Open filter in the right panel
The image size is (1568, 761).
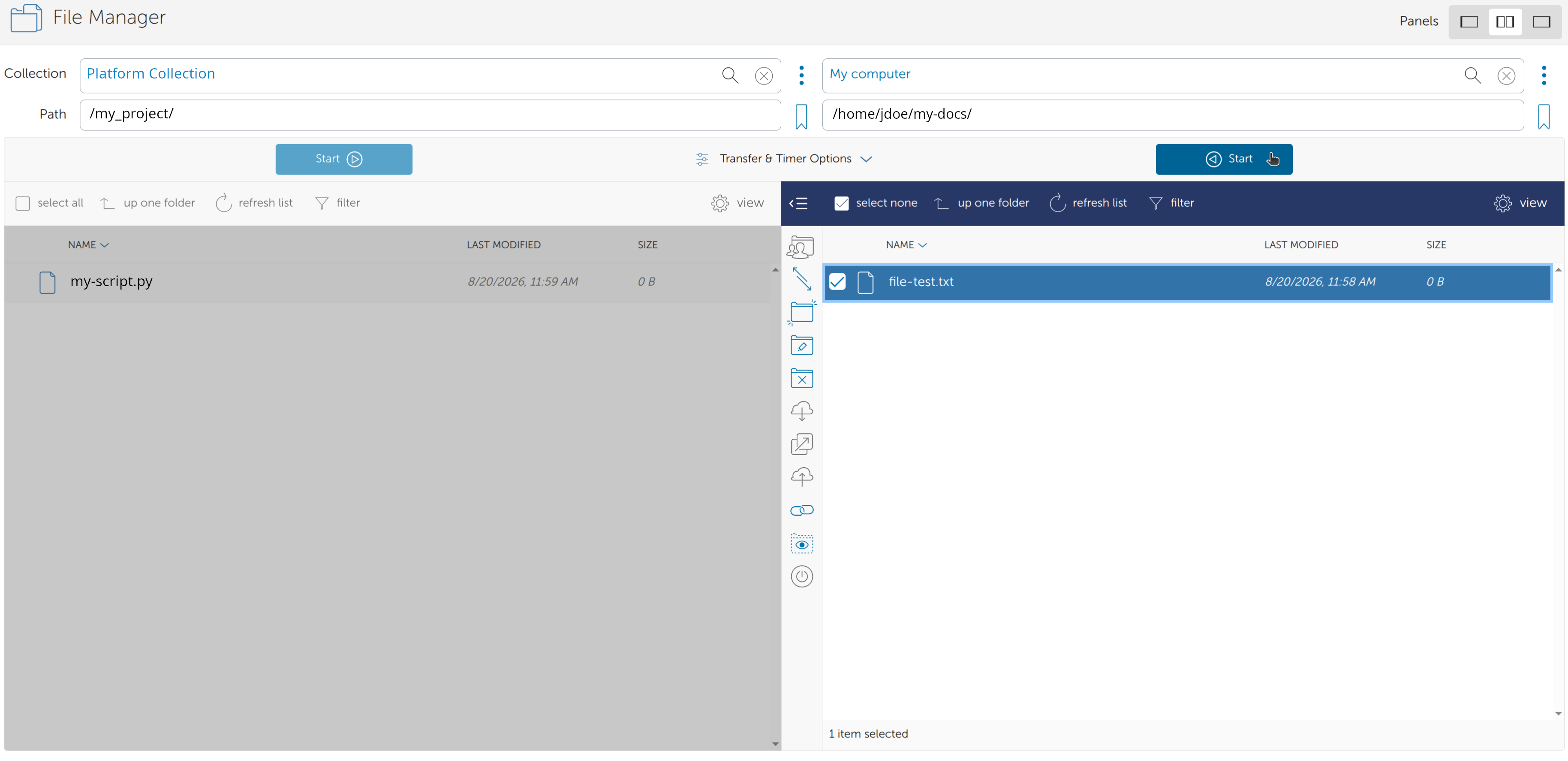(x=1171, y=203)
